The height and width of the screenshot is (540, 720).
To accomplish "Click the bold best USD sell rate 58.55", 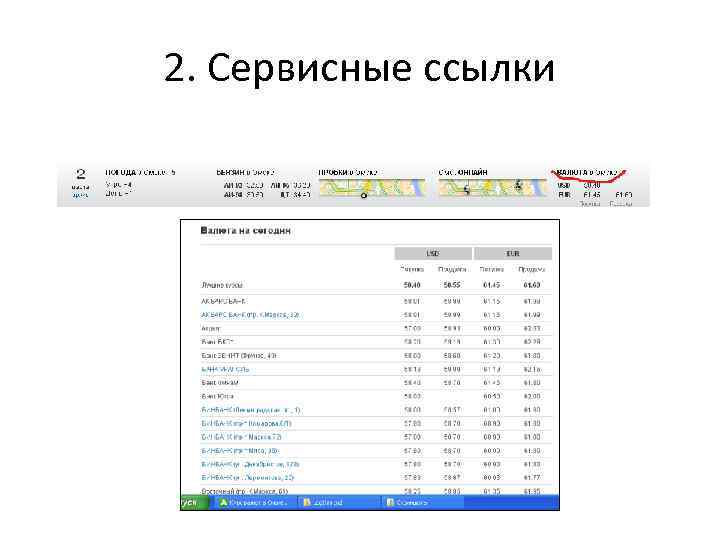I will [452, 285].
